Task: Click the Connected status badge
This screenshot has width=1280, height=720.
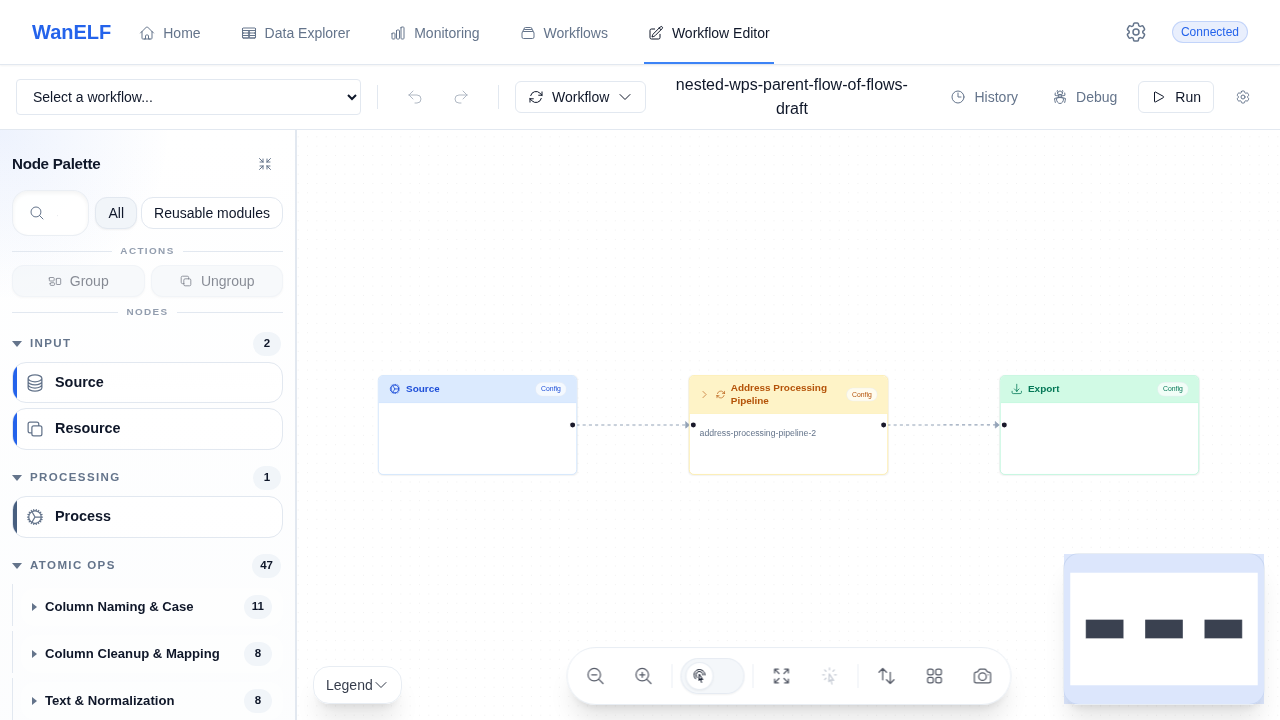Action: point(1210,32)
